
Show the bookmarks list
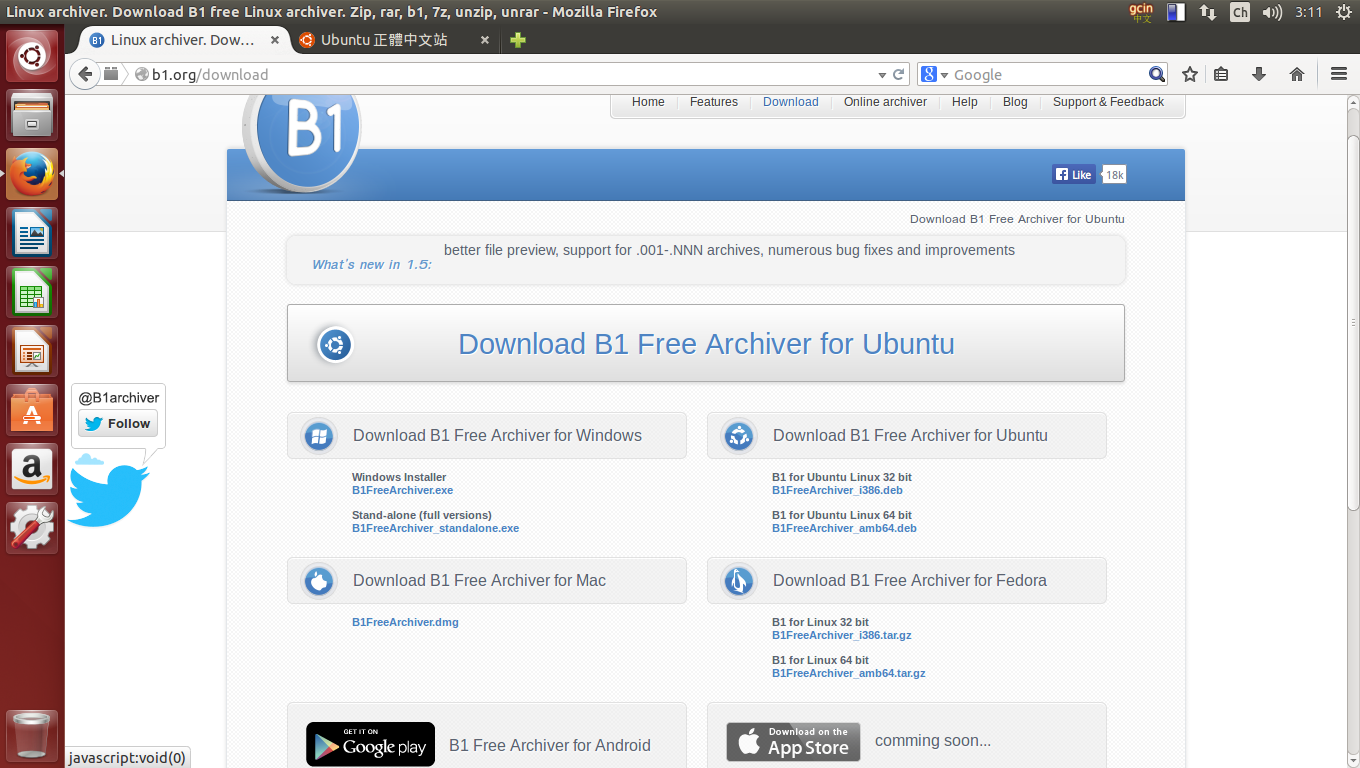click(x=1221, y=74)
